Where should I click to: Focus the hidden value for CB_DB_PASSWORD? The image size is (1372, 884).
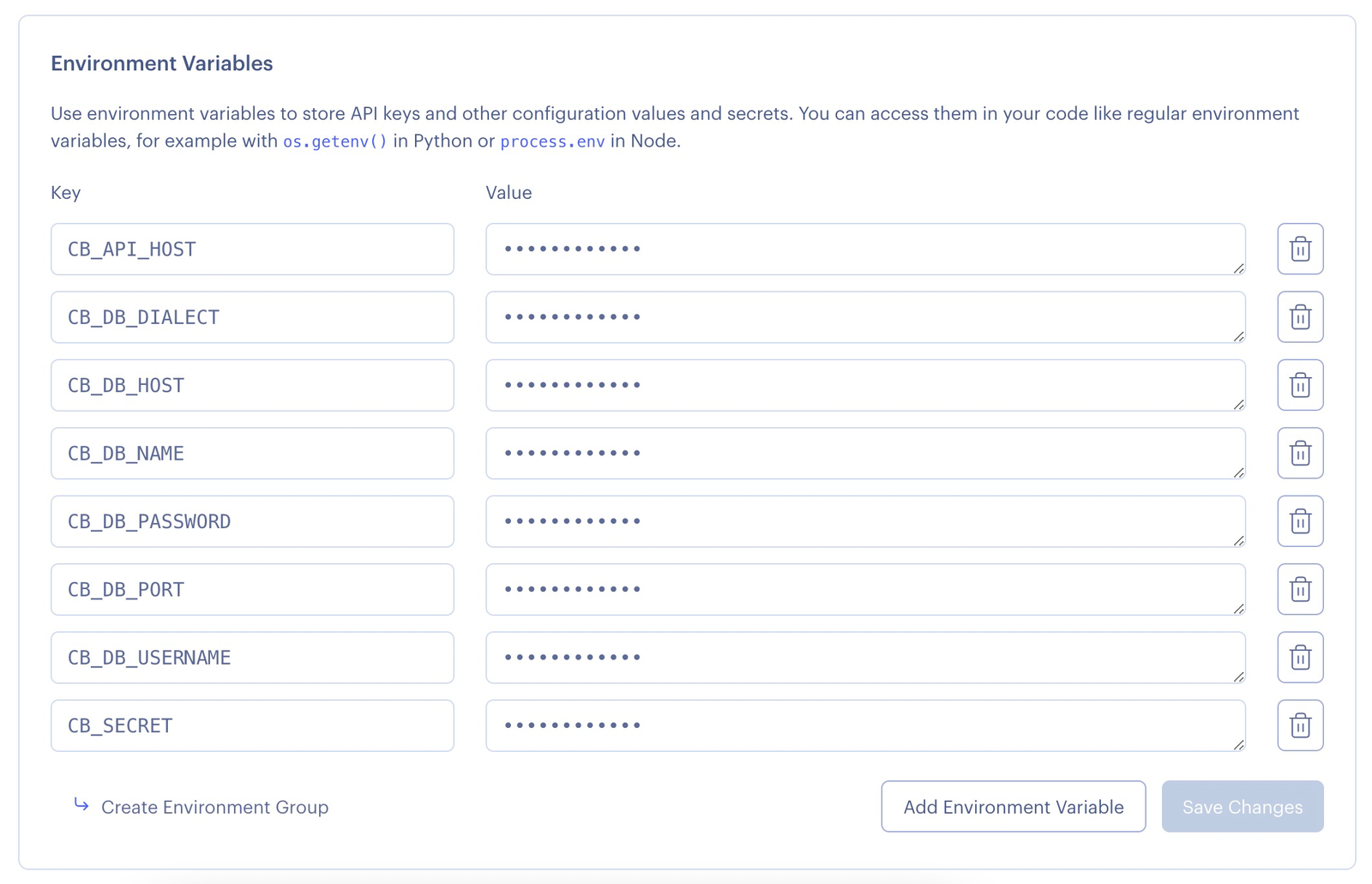[864, 521]
